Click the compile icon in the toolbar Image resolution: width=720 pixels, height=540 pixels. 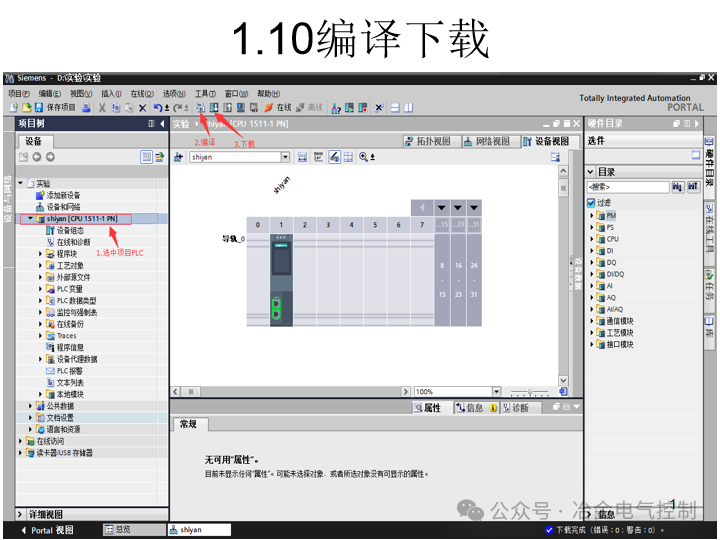201,107
